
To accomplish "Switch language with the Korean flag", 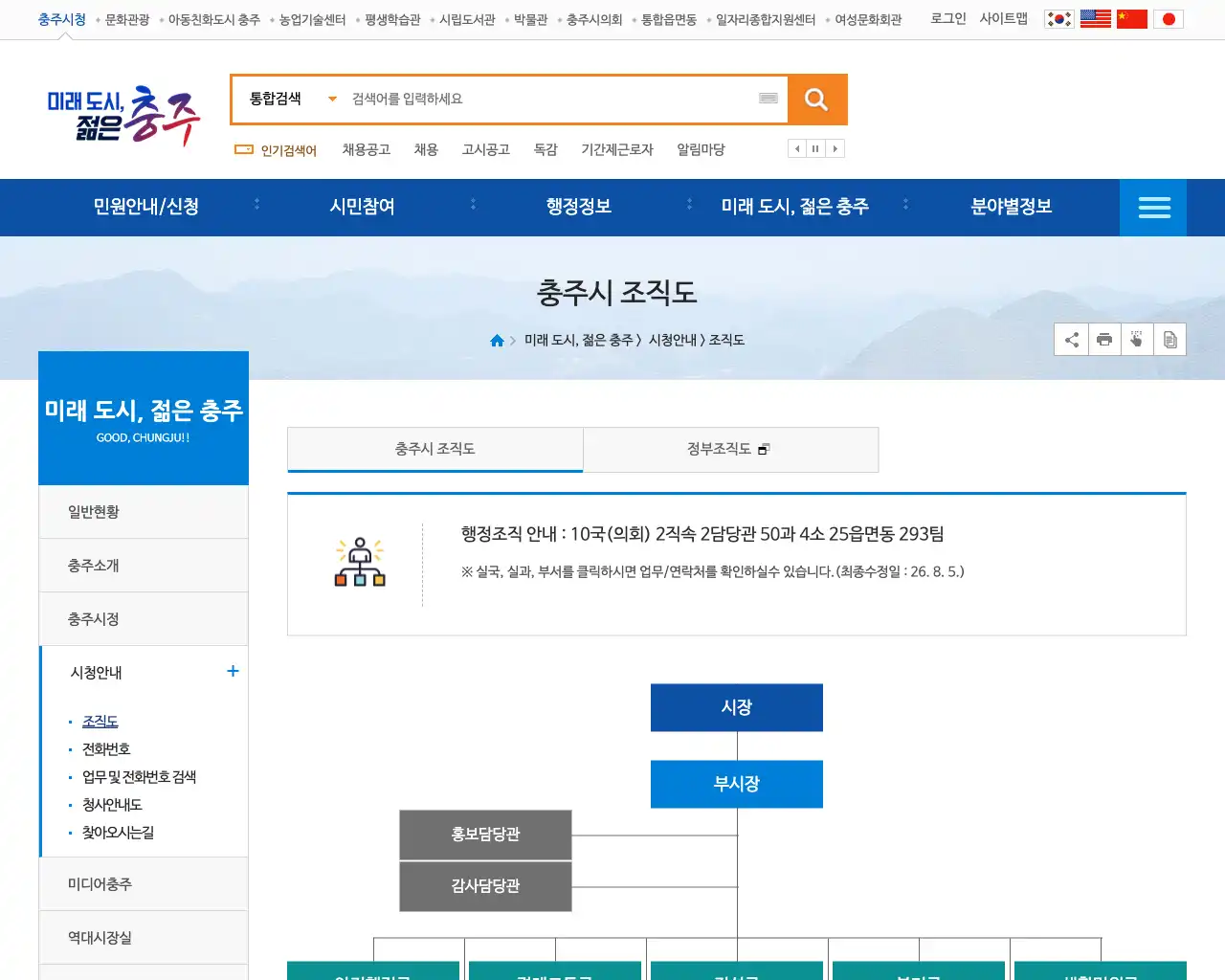I will pos(1059,19).
